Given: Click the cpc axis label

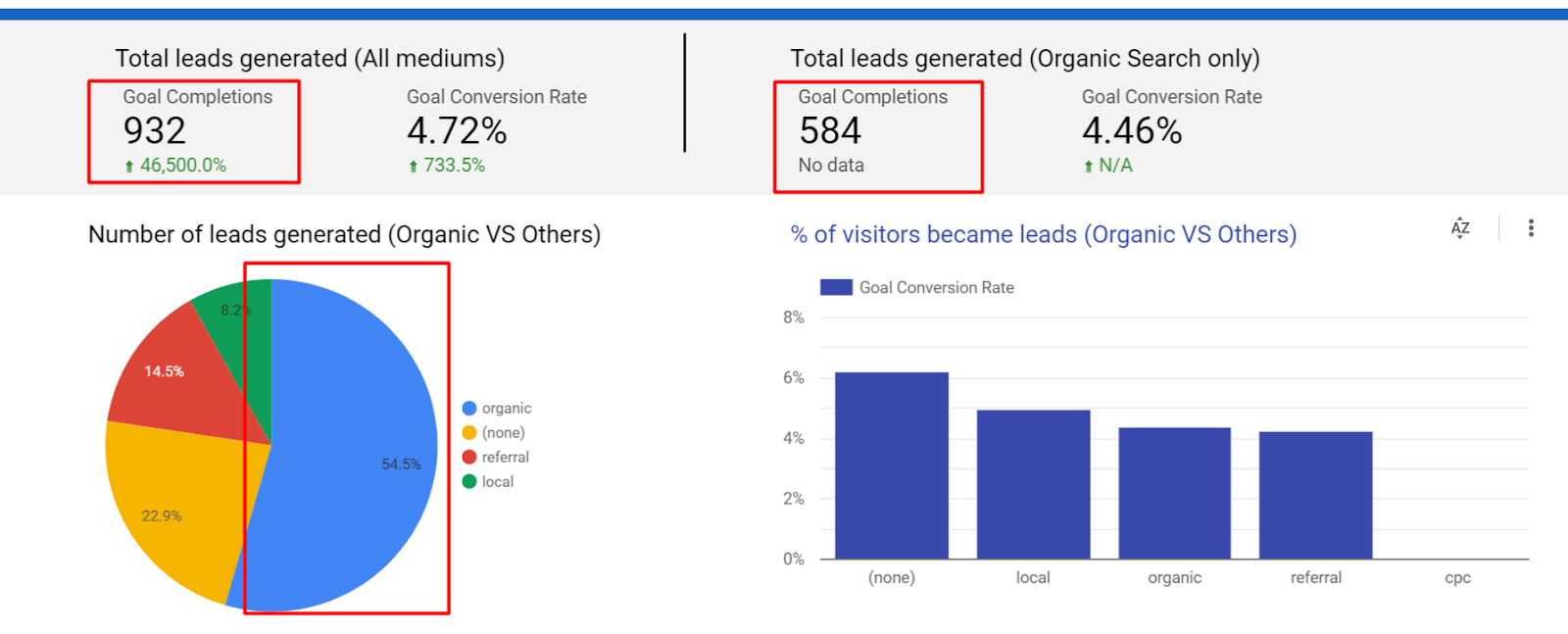Looking at the screenshot, I should tap(1457, 578).
